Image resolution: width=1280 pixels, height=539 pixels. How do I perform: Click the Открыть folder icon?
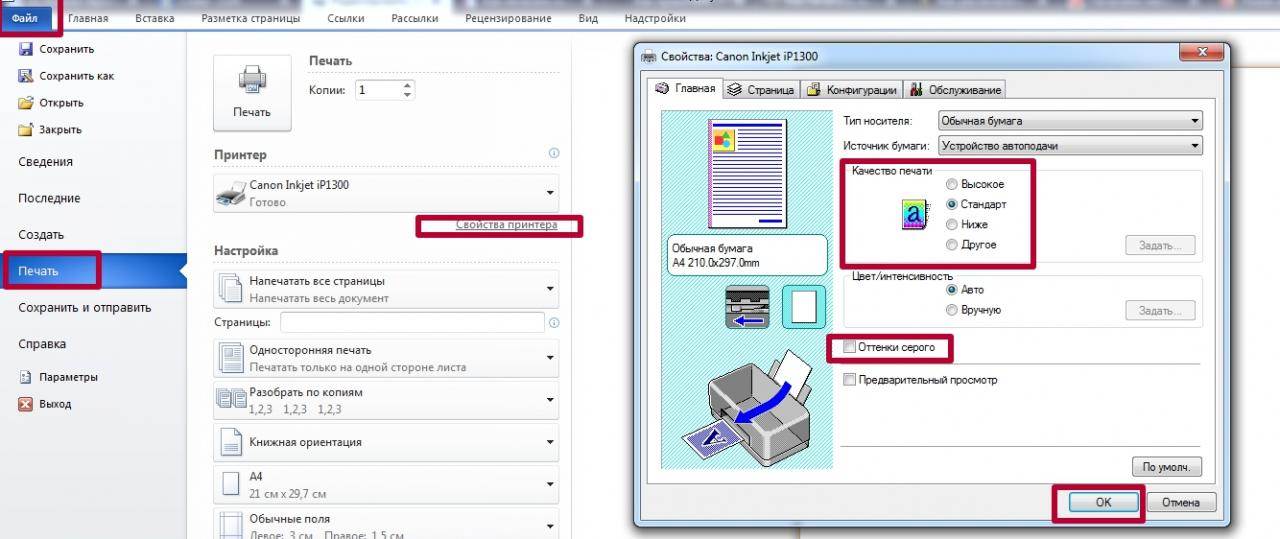point(26,103)
